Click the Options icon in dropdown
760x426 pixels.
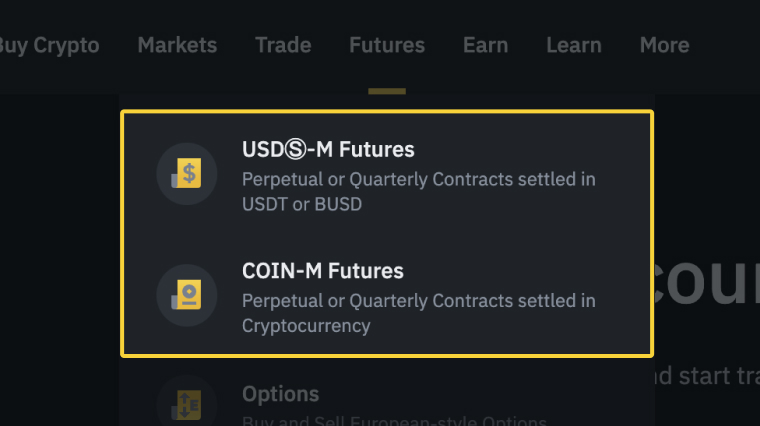(187, 404)
